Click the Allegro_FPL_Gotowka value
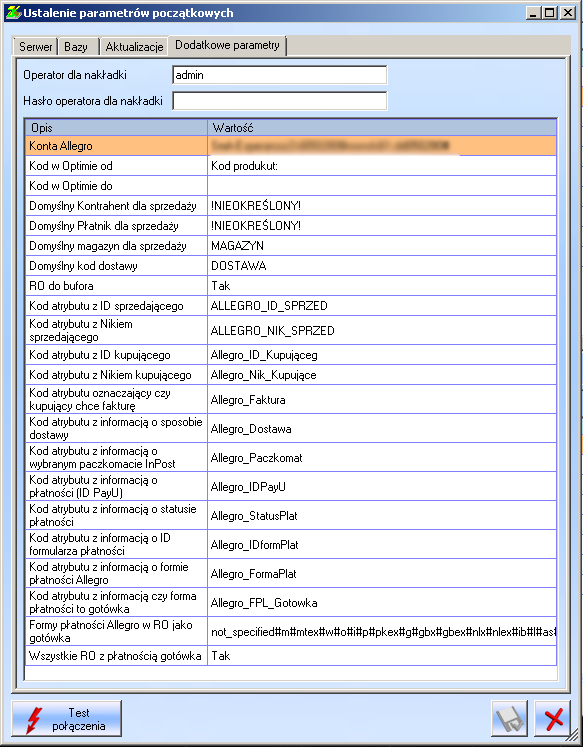This screenshot has width=583, height=747. pos(382,603)
